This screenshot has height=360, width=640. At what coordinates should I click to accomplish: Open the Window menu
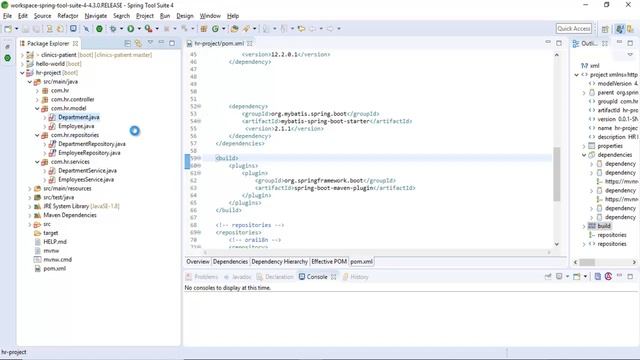[210, 16]
